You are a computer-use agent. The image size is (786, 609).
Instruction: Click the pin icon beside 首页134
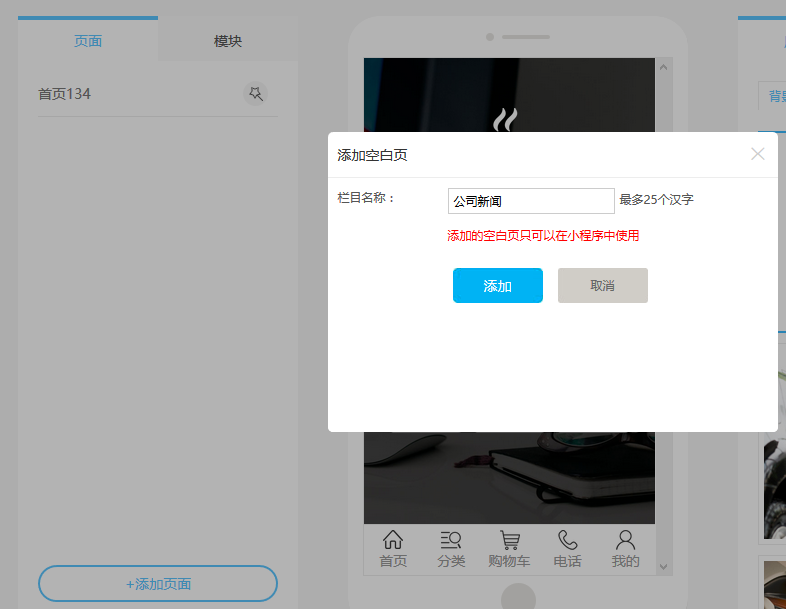(256, 94)
